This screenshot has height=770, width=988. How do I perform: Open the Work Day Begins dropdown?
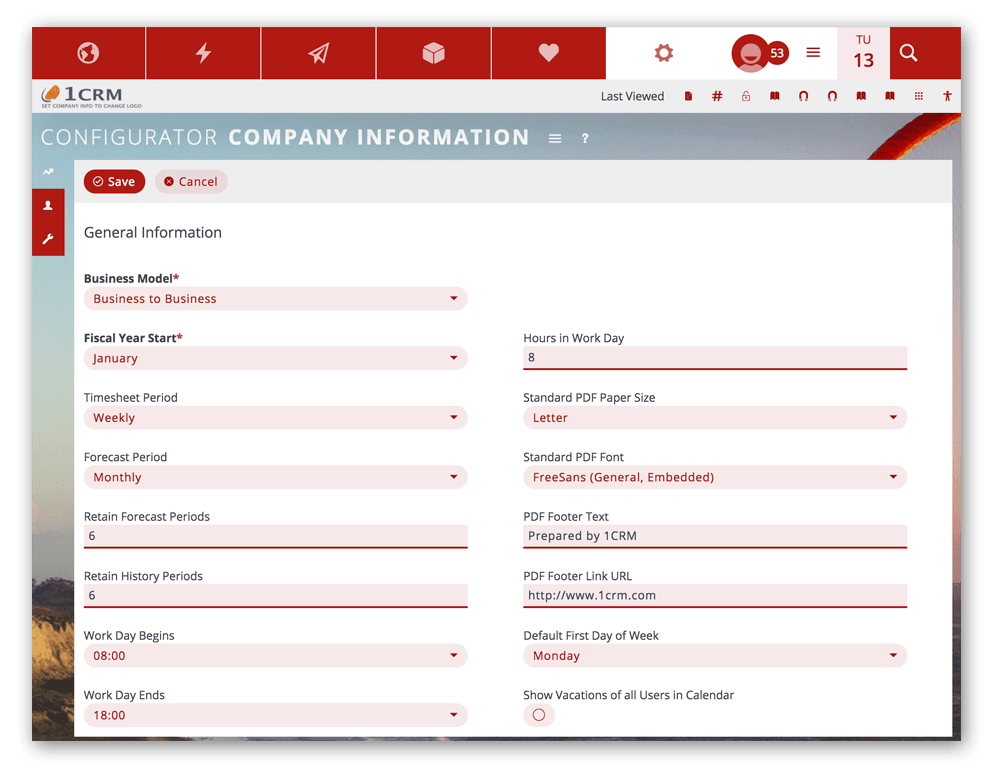pyautogui.click(x=275, y=655)
